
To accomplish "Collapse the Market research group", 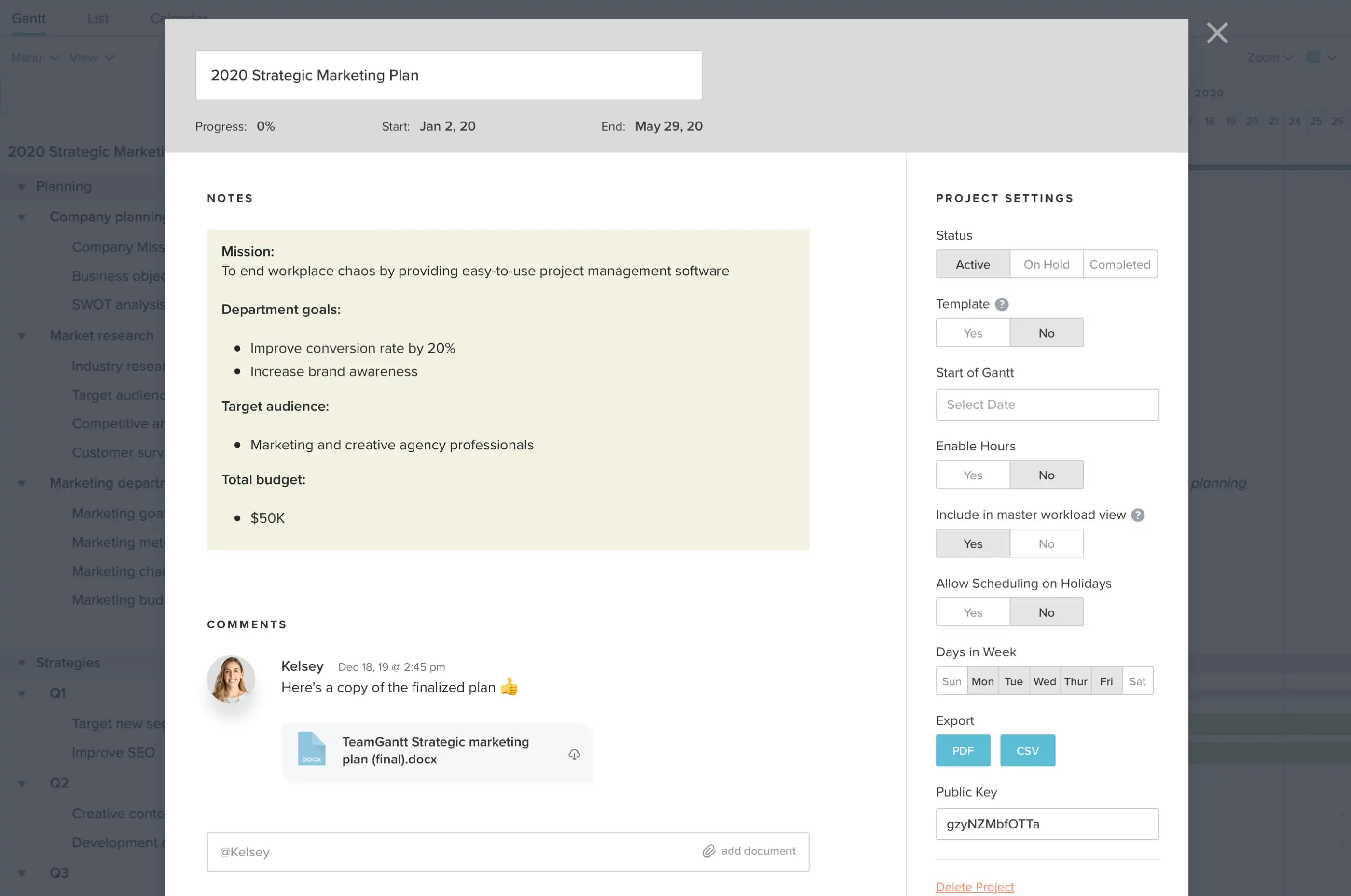I will coord(22,336).
